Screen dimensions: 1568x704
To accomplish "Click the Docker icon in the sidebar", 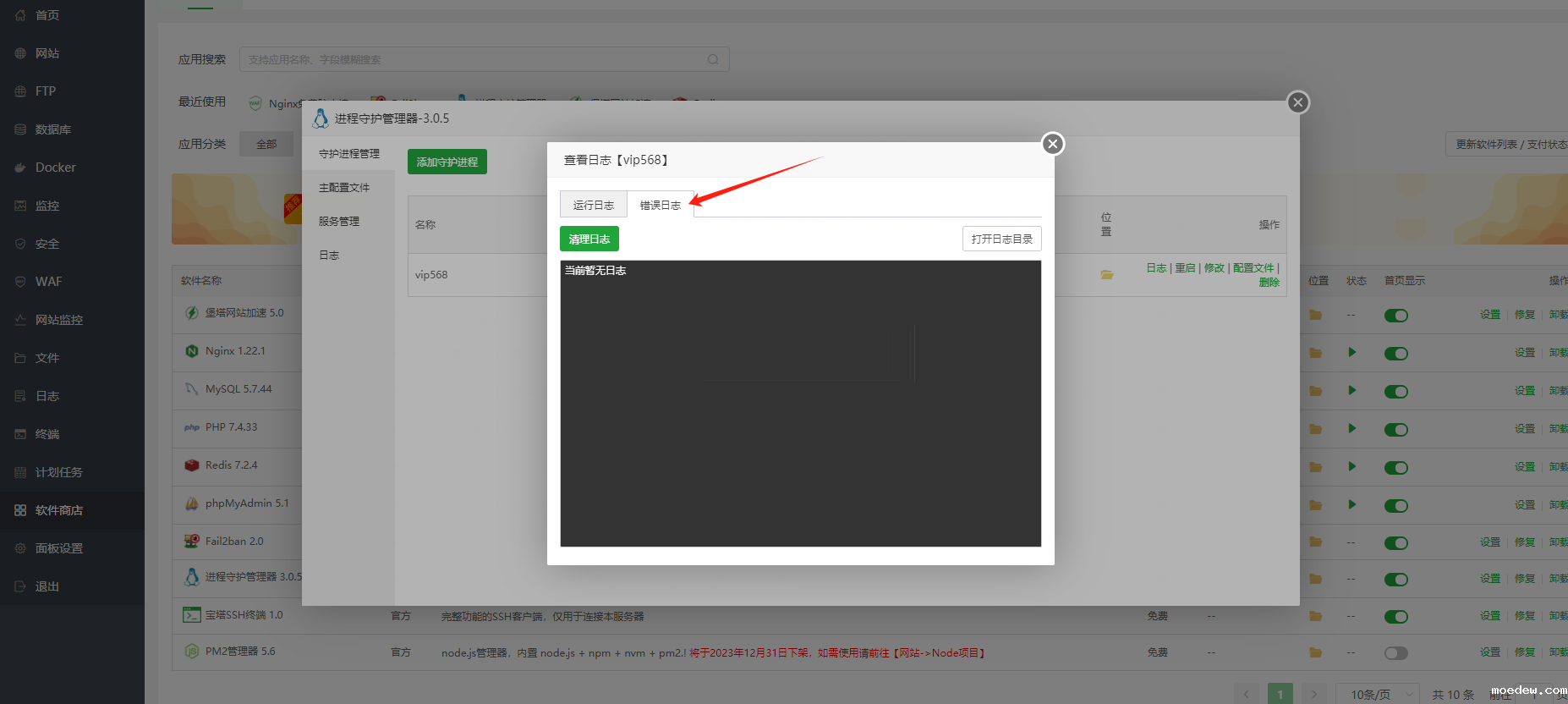I will click(x=20, y=168).
